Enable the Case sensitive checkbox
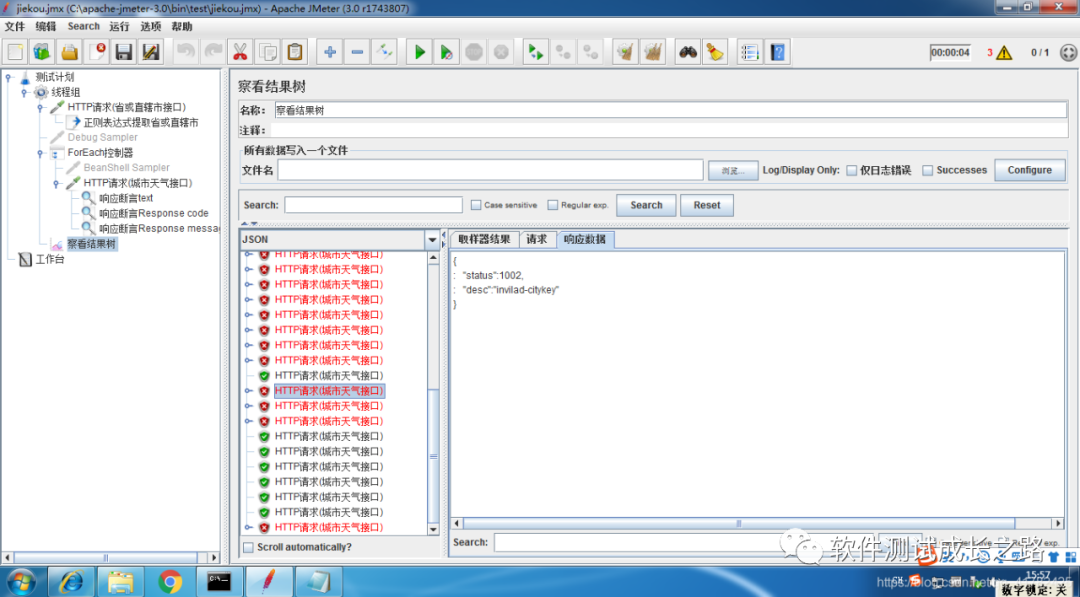The image size is (1080, 597). pos(476,205)
